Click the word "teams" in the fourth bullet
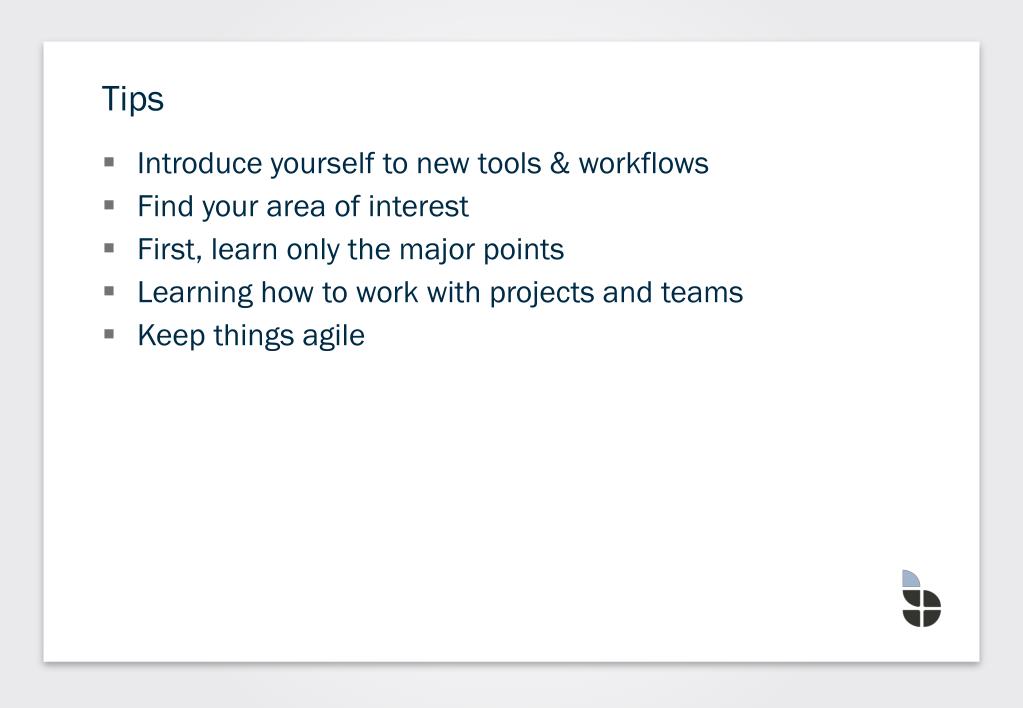The image size is (1023, 708). tap(702, 292)
